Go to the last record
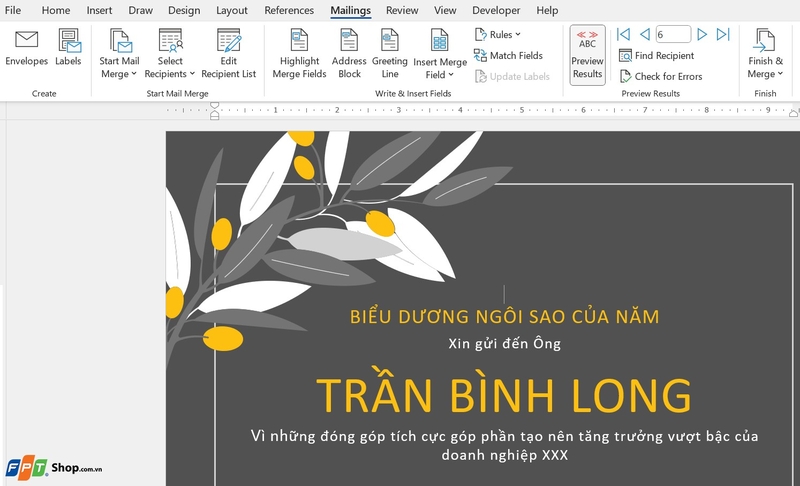Screen dimensions: 800x486 (x=723, y=34)
